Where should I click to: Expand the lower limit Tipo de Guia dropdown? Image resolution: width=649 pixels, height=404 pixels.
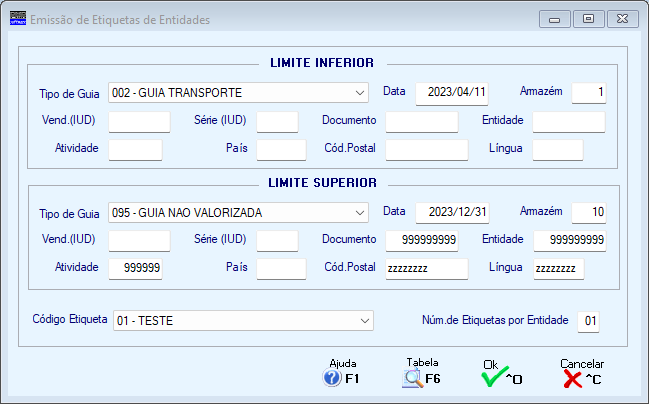click(360, 93)
